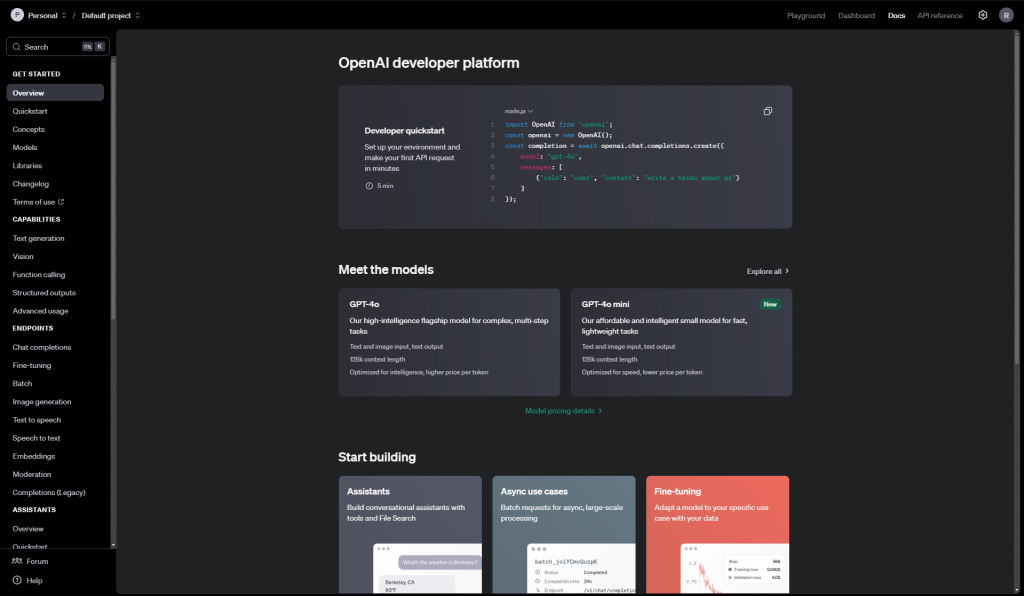Click the Search input field
1024x596 pixels.
click(x=58, y=47)
